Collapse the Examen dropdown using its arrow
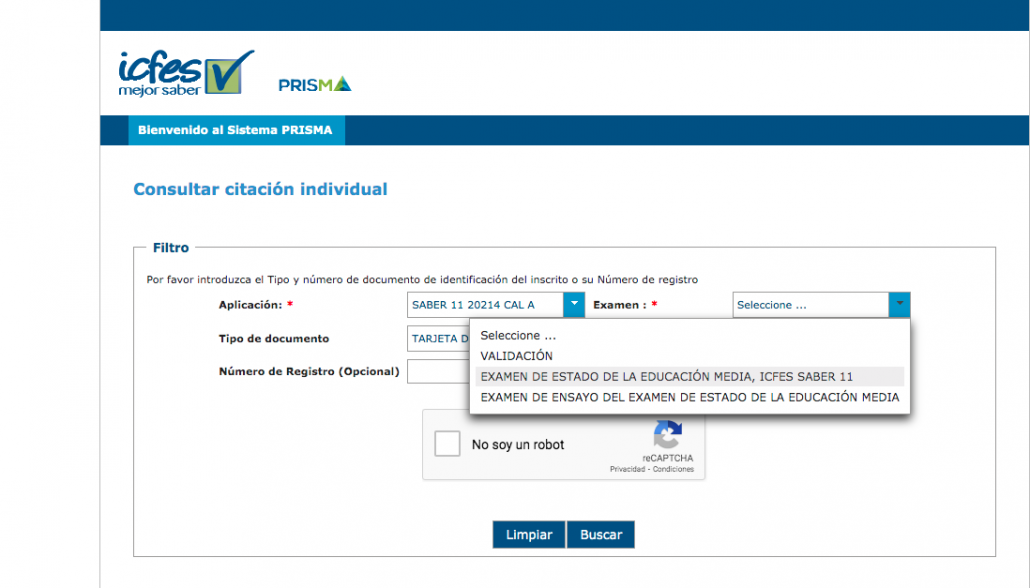 pyautogui.click(x=899, y=305)
